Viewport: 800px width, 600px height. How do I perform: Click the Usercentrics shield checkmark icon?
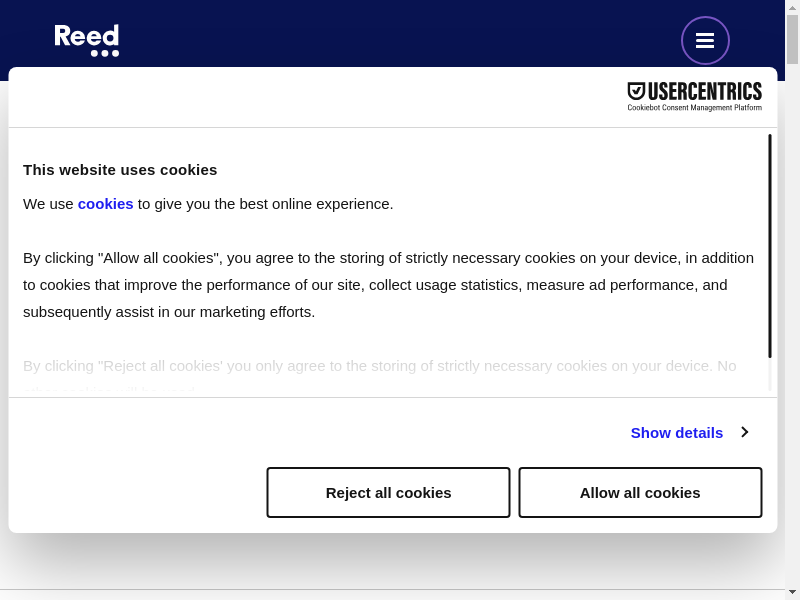[636, 92]
